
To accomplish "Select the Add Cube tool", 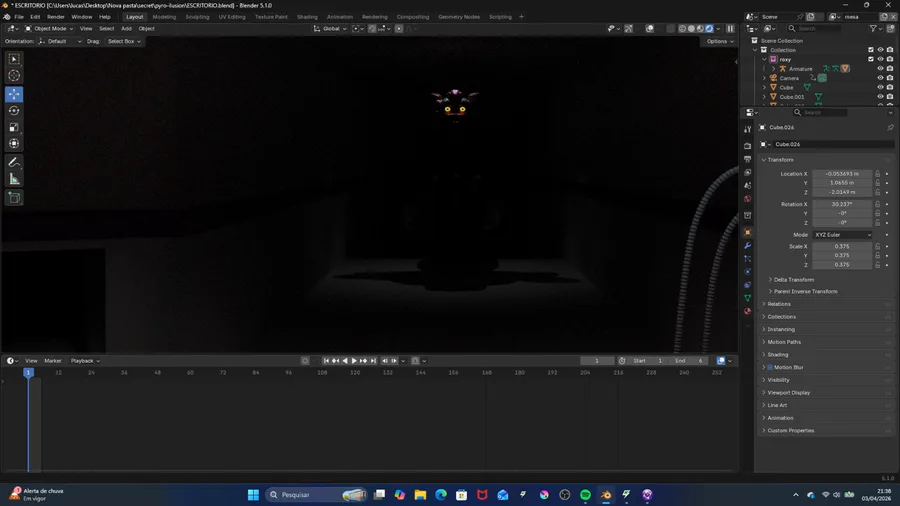I will [x=14, y=198].
